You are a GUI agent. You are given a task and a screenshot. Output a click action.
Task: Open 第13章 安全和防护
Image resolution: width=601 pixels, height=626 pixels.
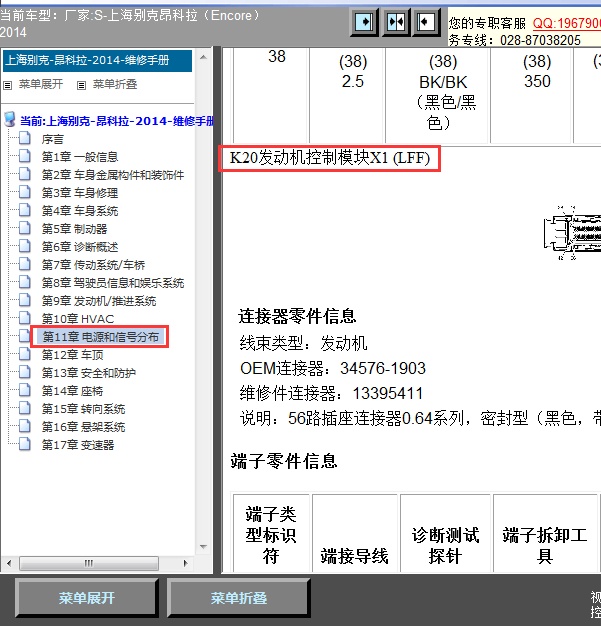pos(89,373)
